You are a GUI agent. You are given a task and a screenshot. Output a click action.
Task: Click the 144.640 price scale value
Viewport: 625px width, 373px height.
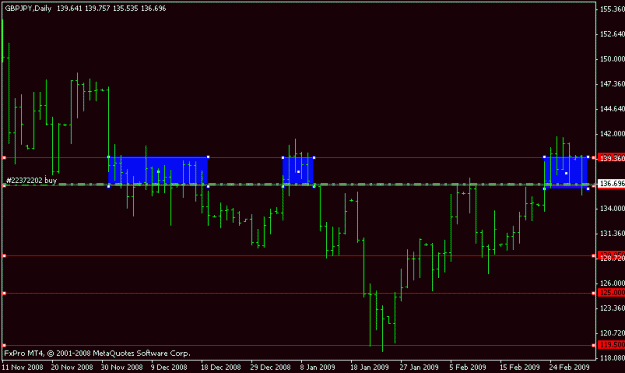612,109
